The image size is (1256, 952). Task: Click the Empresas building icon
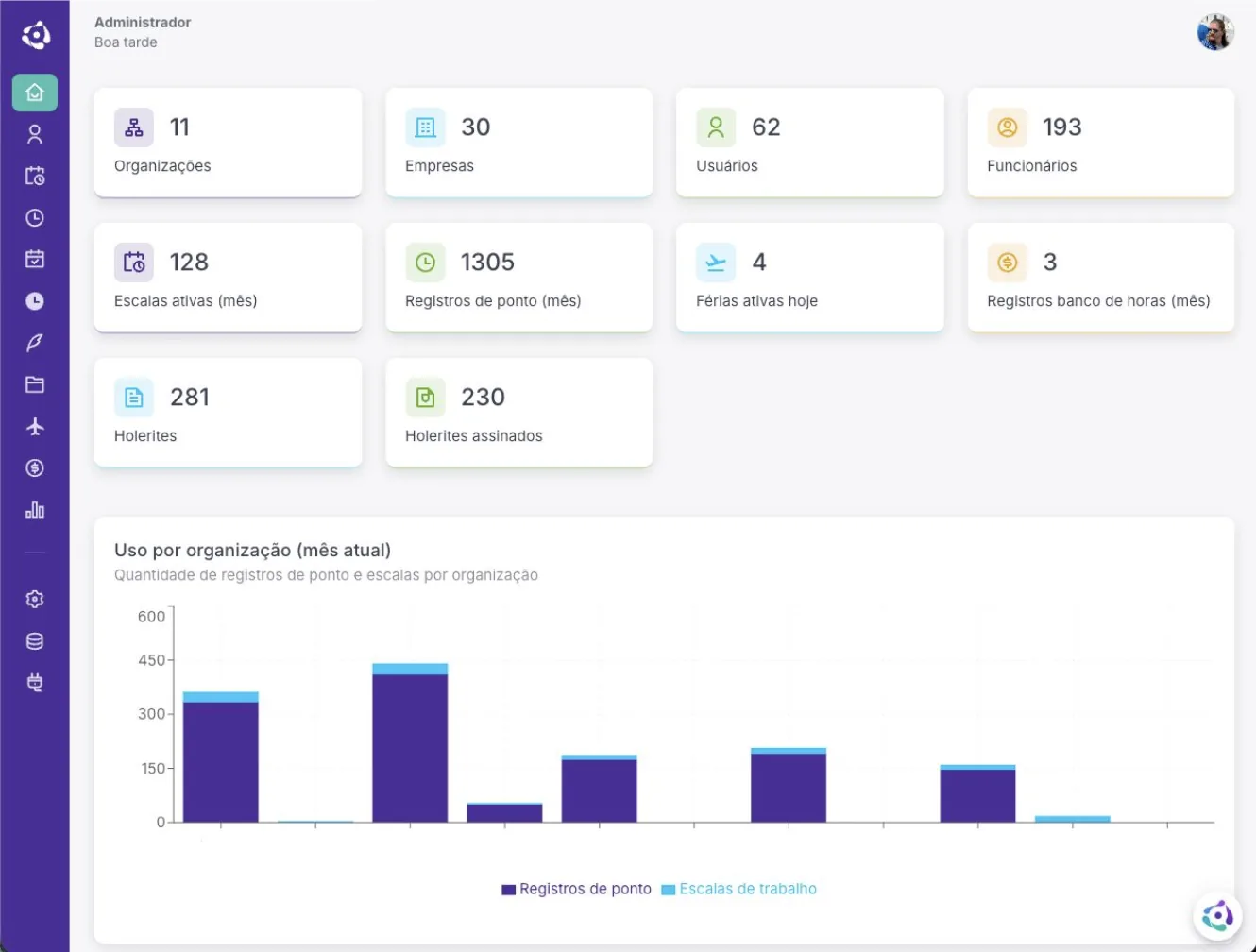pyautogui.click(x=425, y=127)
